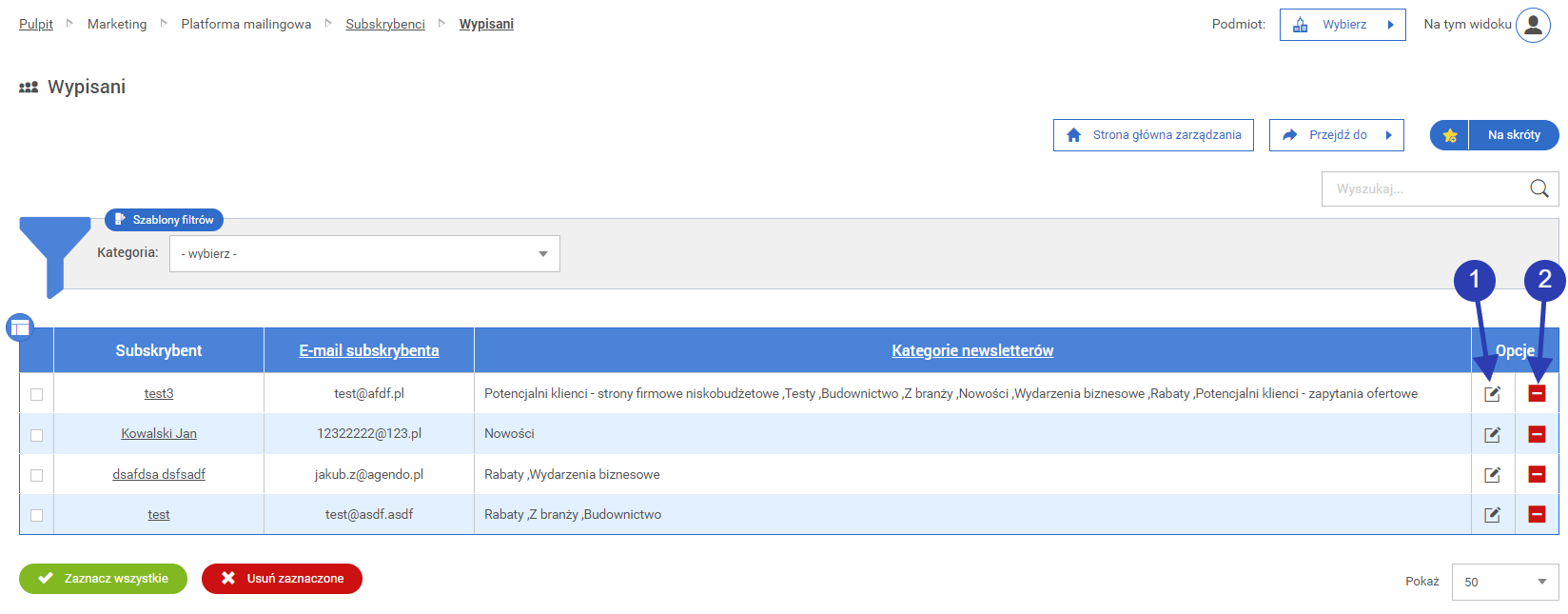Image resolution: width=1568 pixels, height=614 pixels.
Task: Sort by E-mail subskrybenta column header
Action: [369, 350]
